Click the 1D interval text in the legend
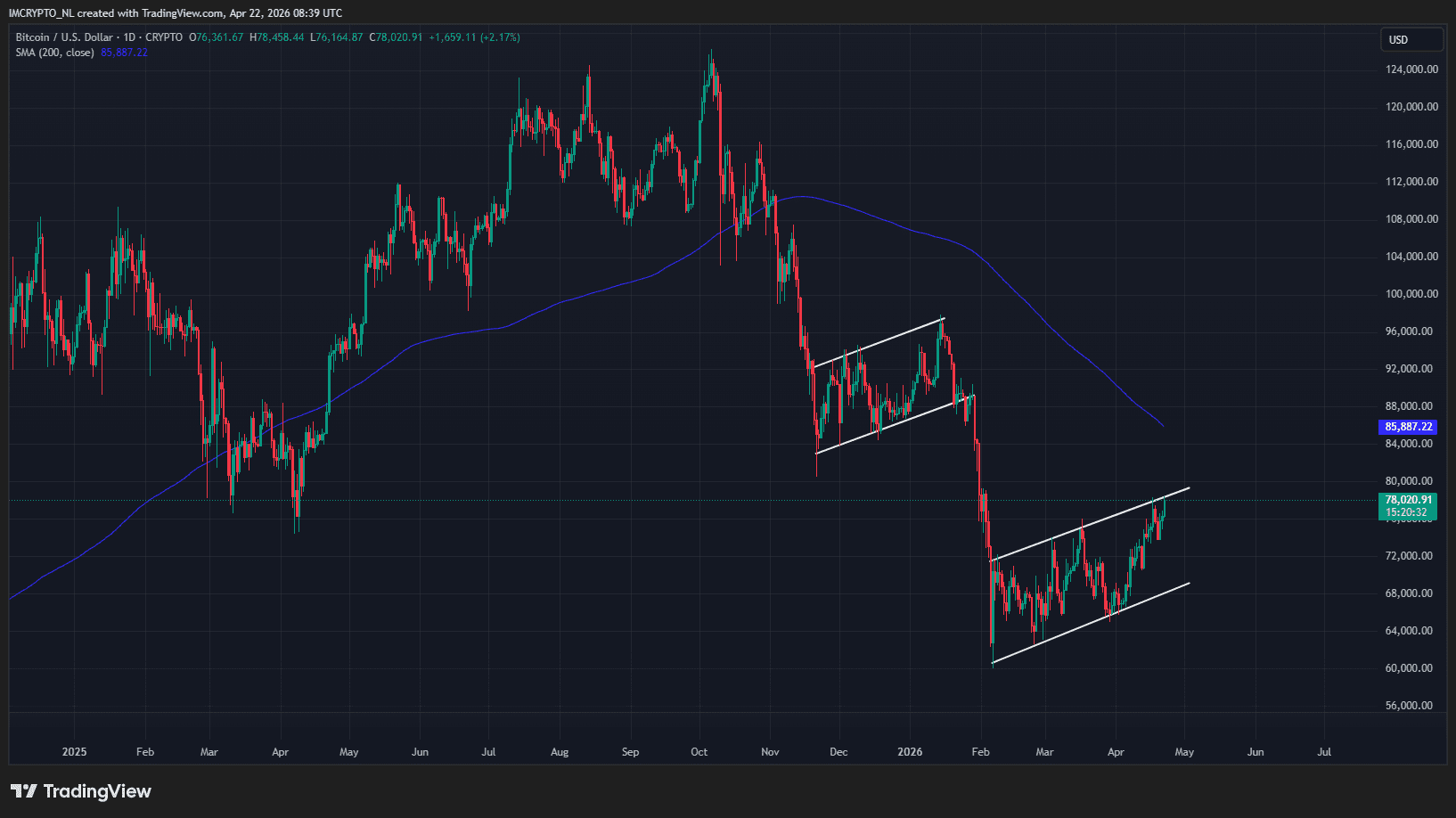The image size is (1456, 818). (129, 37)
